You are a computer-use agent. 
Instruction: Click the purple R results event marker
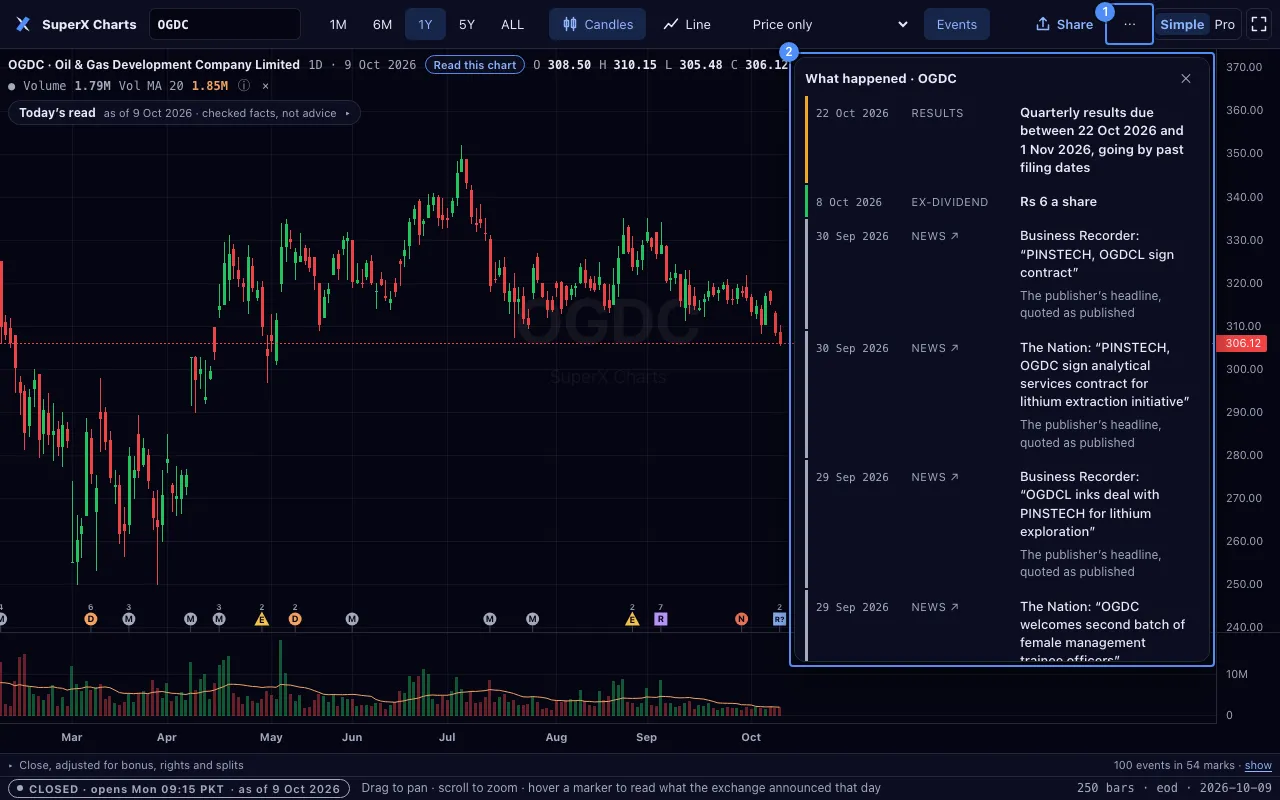[660, 619]
